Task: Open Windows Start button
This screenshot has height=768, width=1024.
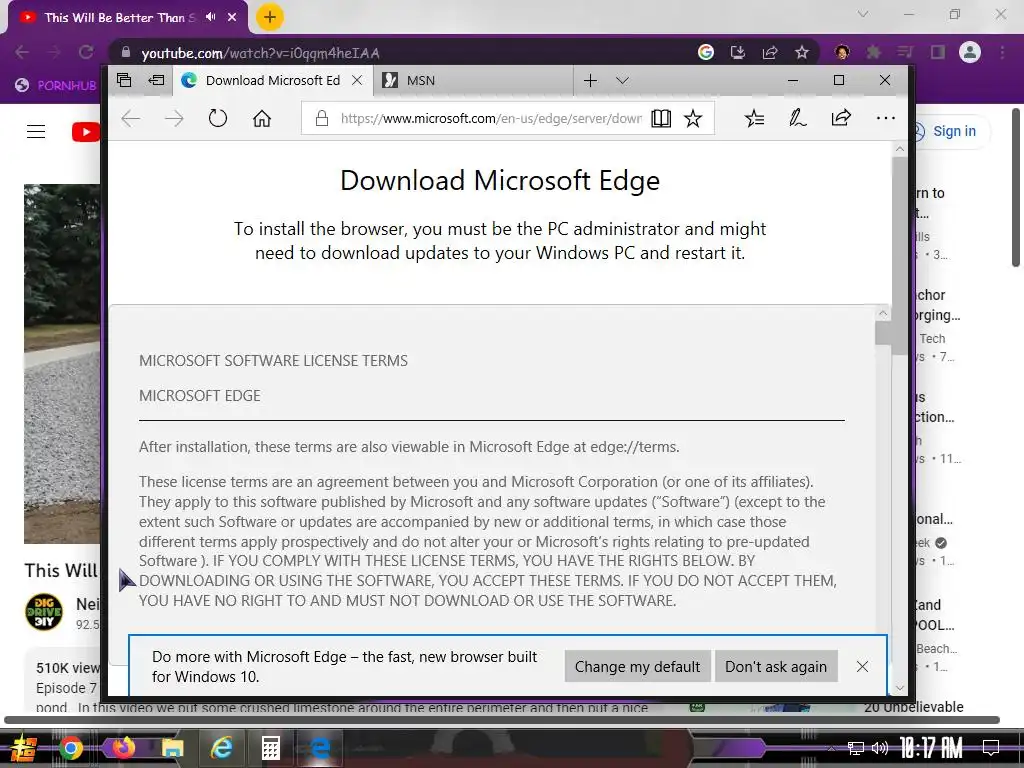Action: [23, 748]
